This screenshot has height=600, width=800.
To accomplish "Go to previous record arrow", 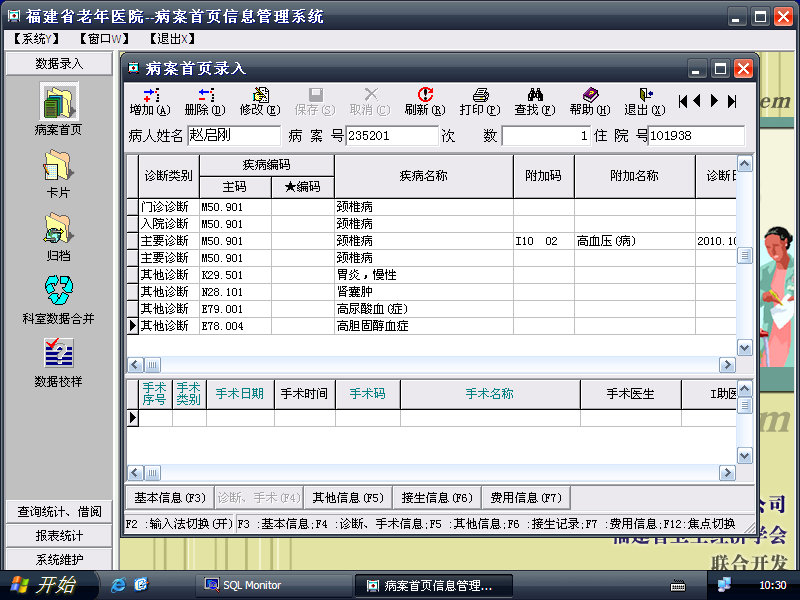I will (697, 101).
